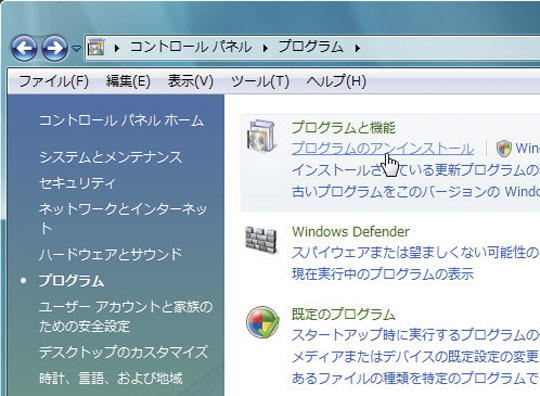This screenshot has width=540, height=396.
Task: Open the 表示(V) menu
Action: coord(190,82)
